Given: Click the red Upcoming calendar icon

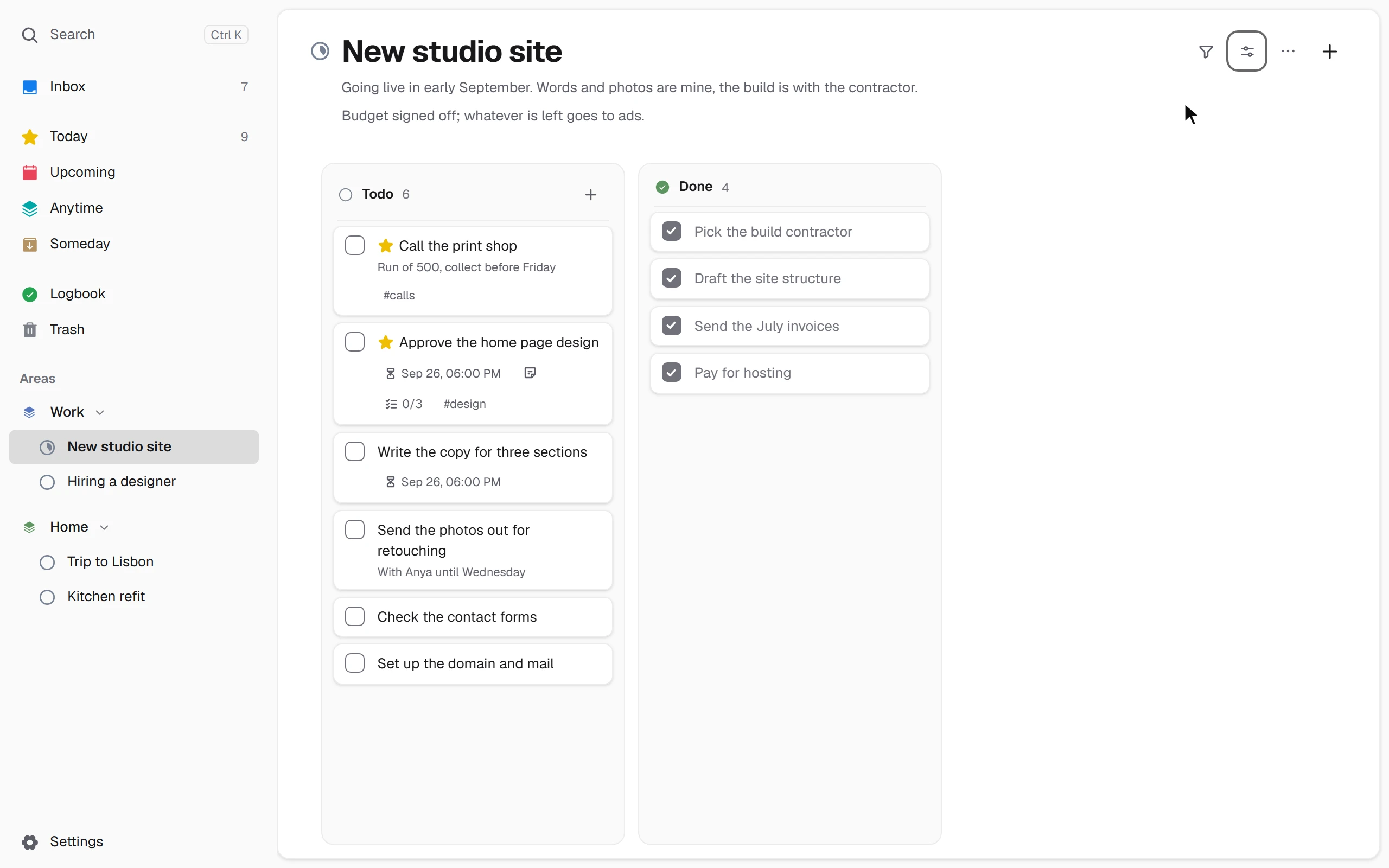Looking at the screenshot, I should coord(29,172).
